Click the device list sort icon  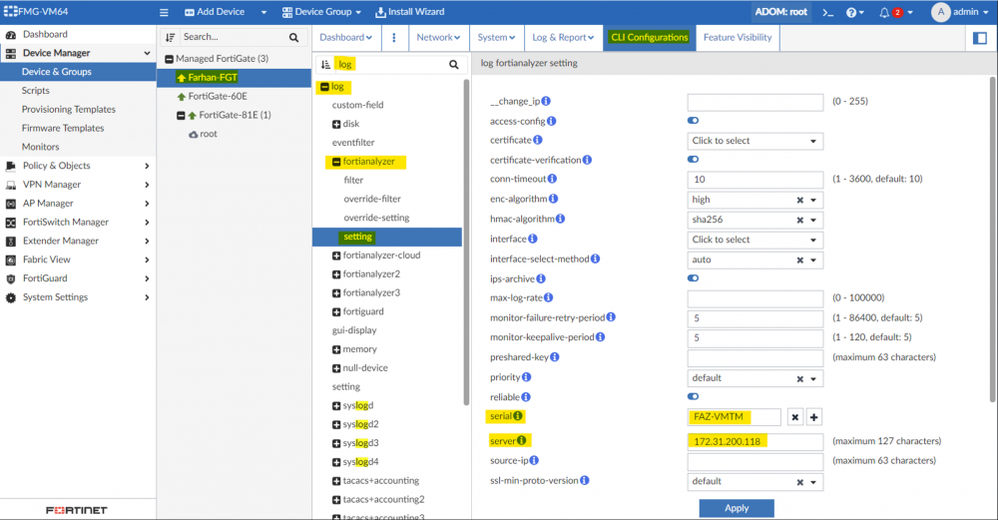[x=170, y=38]
